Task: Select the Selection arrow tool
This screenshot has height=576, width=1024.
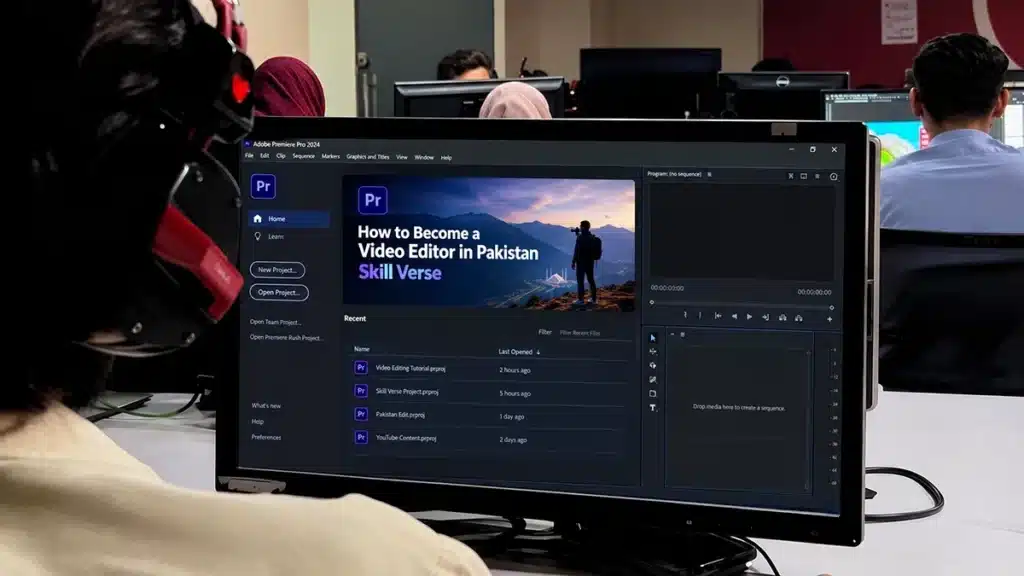Action: [x=652, y=338]
